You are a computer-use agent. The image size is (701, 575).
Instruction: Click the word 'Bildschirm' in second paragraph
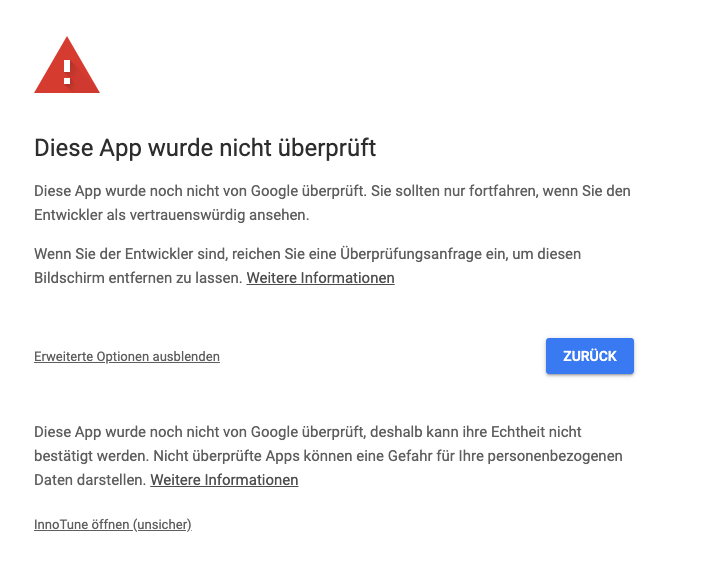point(70,278)
